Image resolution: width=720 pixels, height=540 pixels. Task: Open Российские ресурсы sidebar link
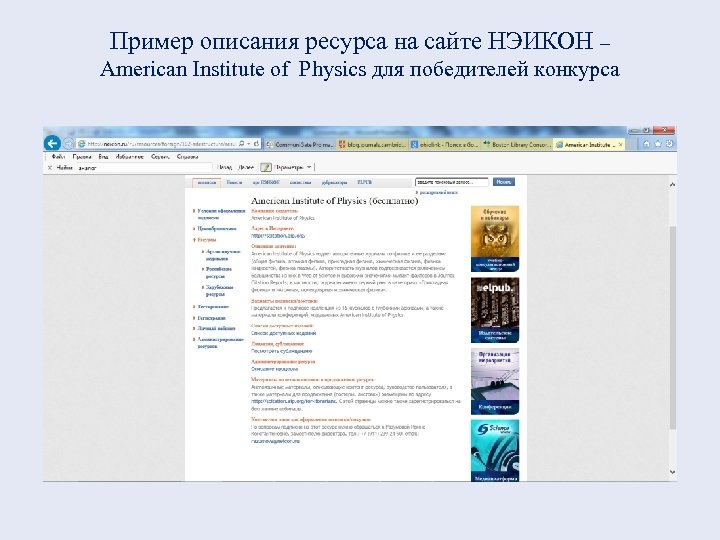[219, 273]
